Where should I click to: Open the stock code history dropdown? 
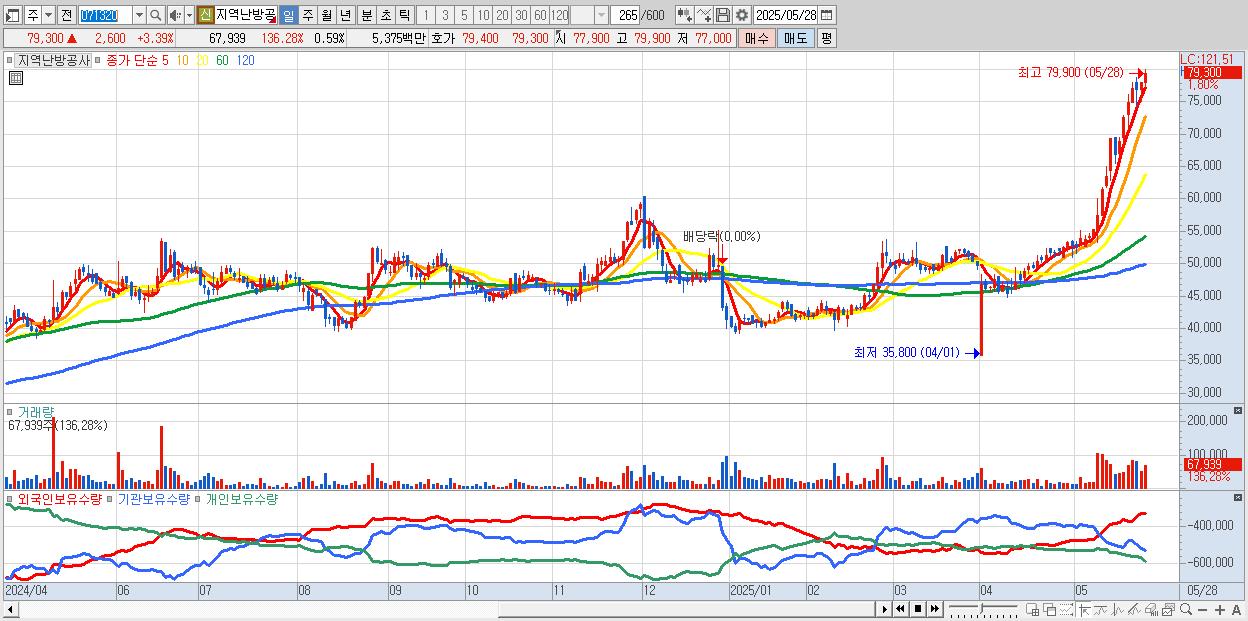(139, 15)
